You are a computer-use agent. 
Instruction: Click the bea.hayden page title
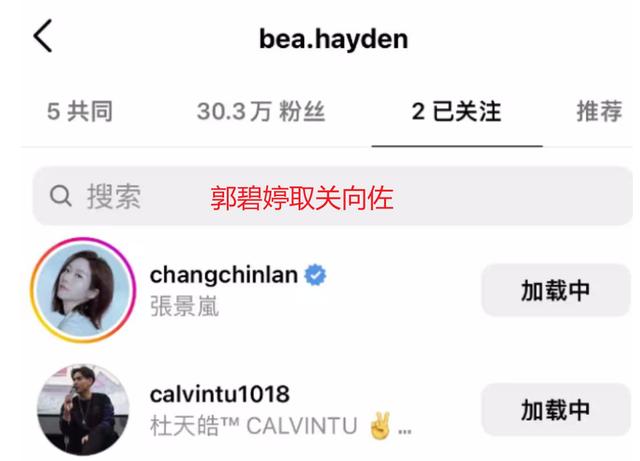[333, 39]
